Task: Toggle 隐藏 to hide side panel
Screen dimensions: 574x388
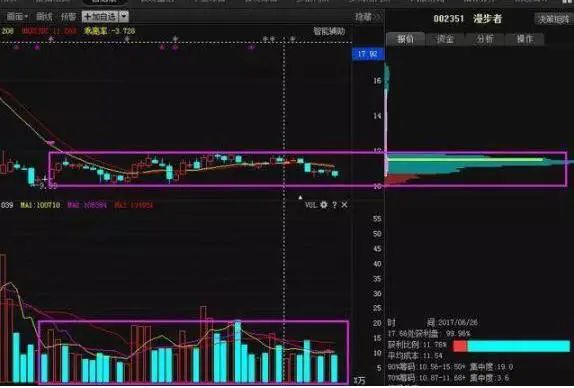Action: coord(363,17)
